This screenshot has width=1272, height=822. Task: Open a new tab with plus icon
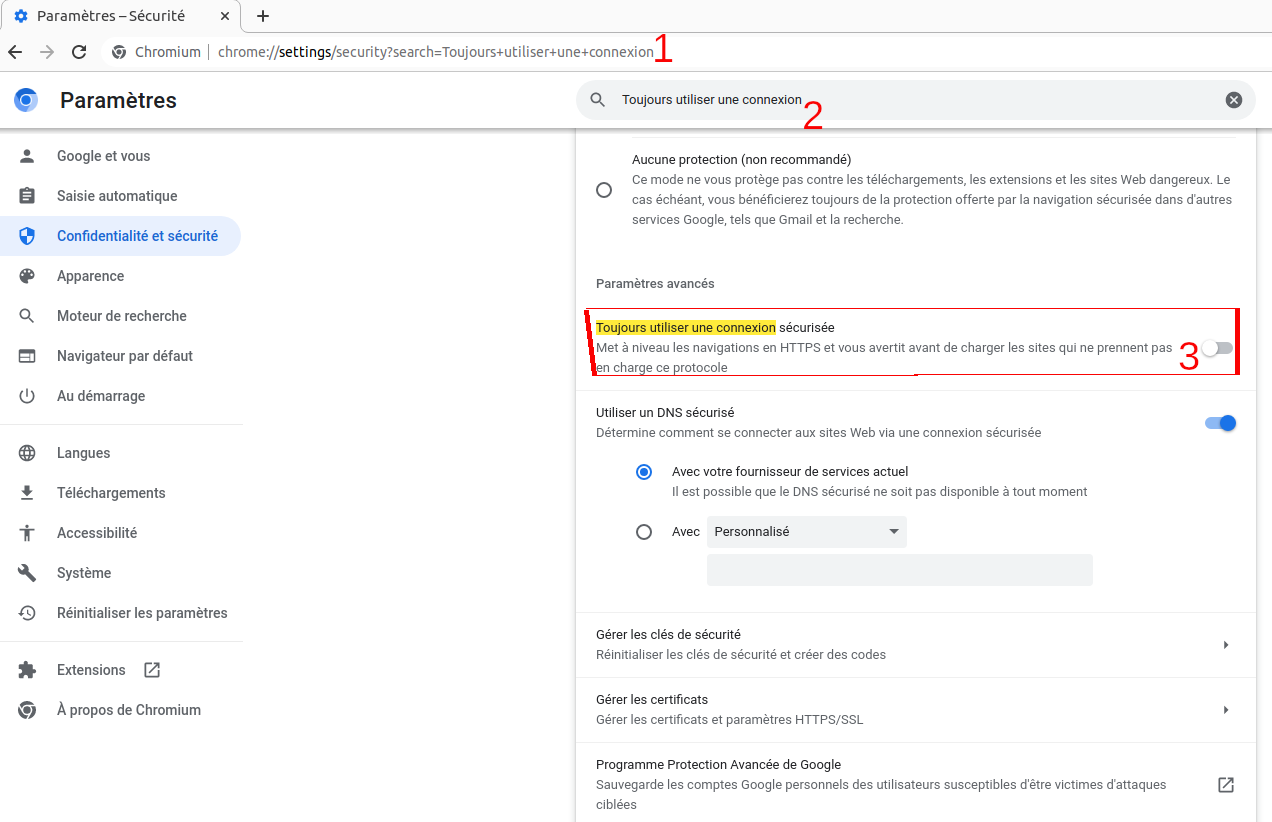tap(263, 16)
